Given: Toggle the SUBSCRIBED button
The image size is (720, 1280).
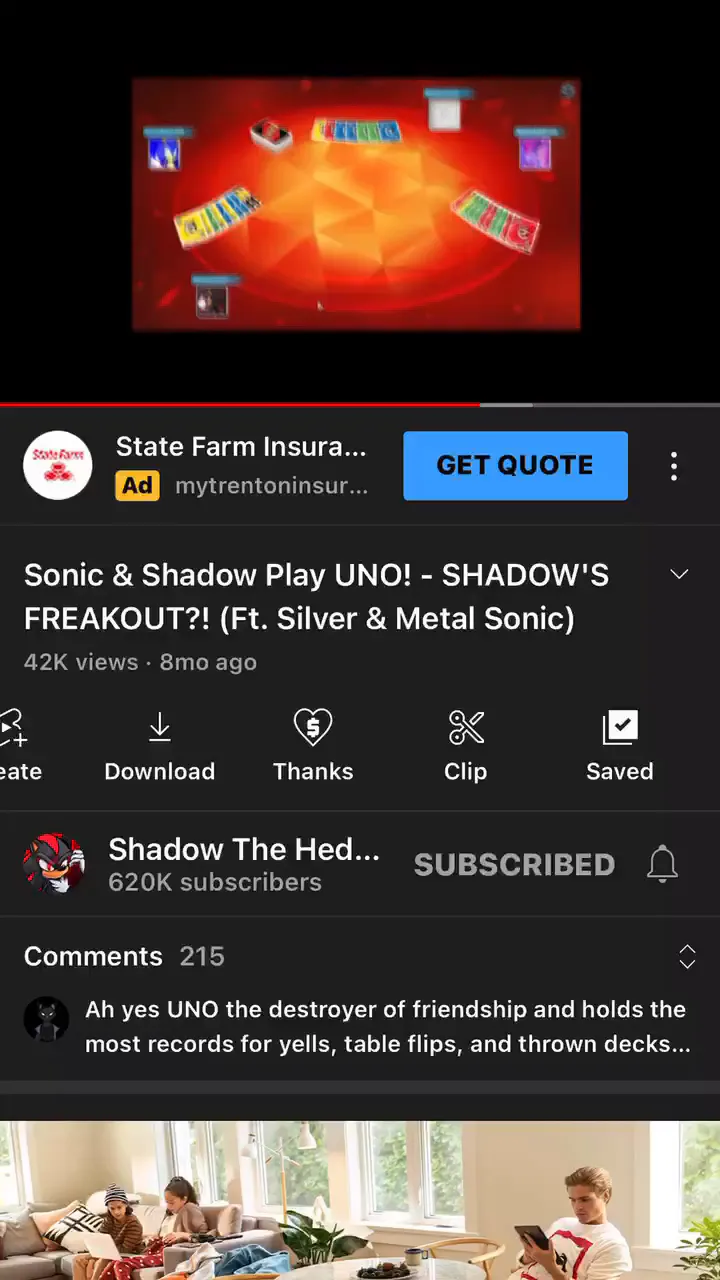Looking at the screenshot, I should point(514,864).
